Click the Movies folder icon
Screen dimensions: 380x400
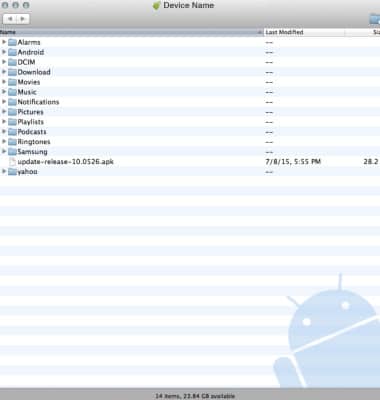pyautogui.click(x=12, y=82)
